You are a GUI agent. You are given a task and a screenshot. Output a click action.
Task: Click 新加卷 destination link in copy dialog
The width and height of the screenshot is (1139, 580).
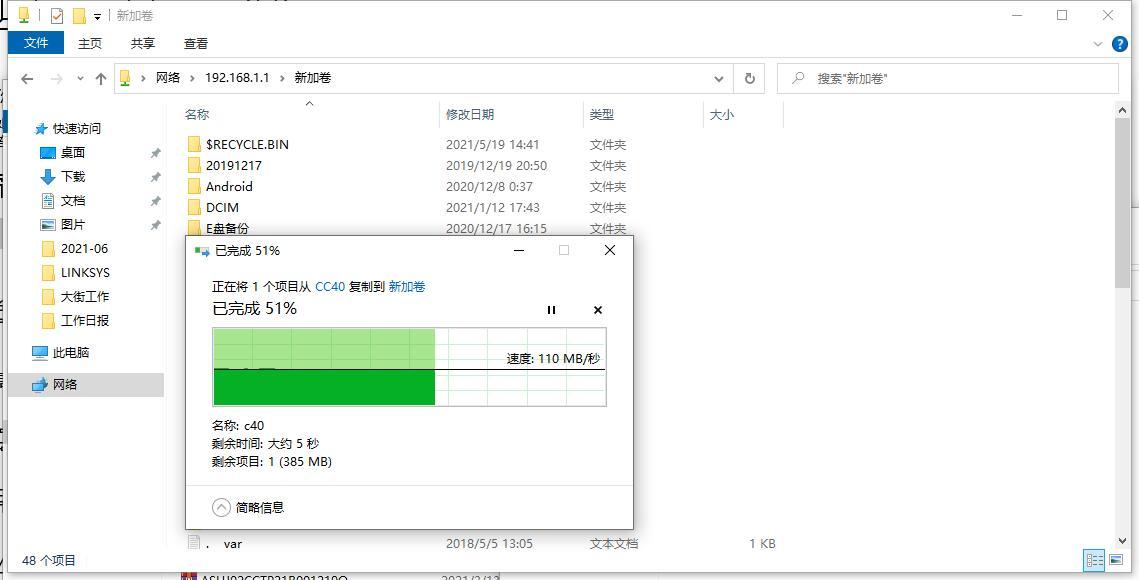pos(407,286)
